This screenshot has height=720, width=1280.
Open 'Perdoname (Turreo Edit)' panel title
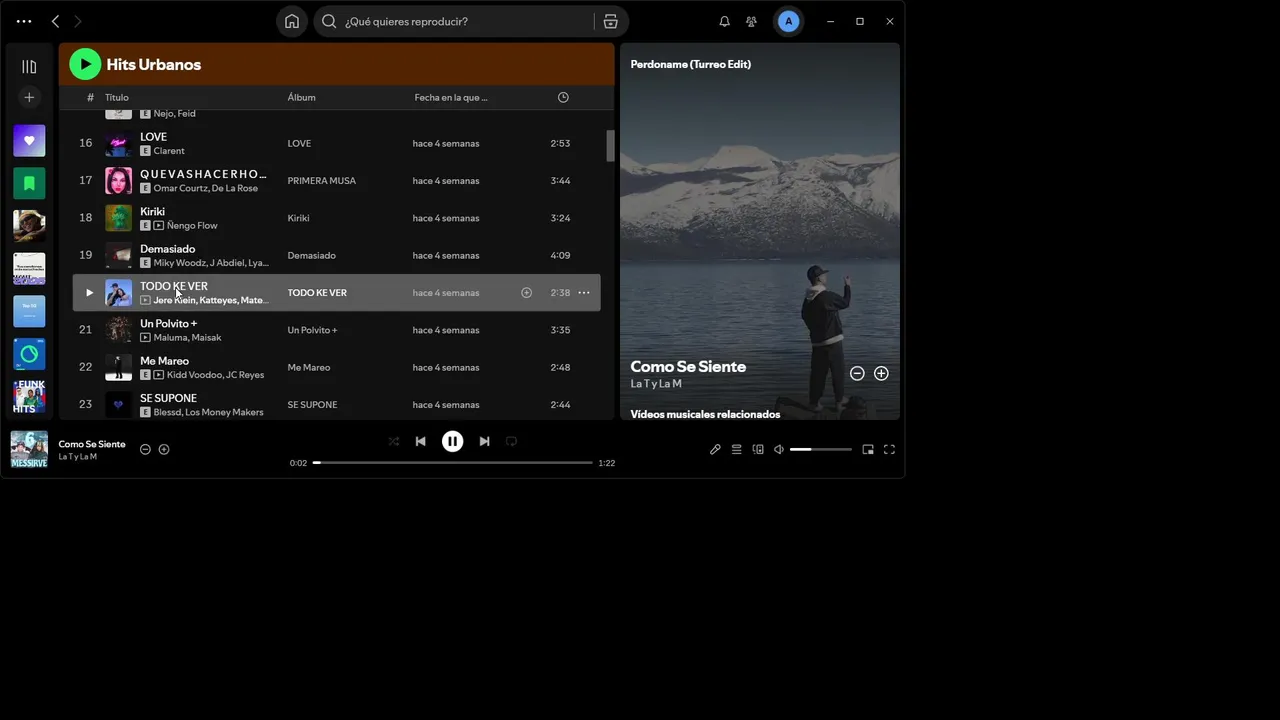coord(690,64)
